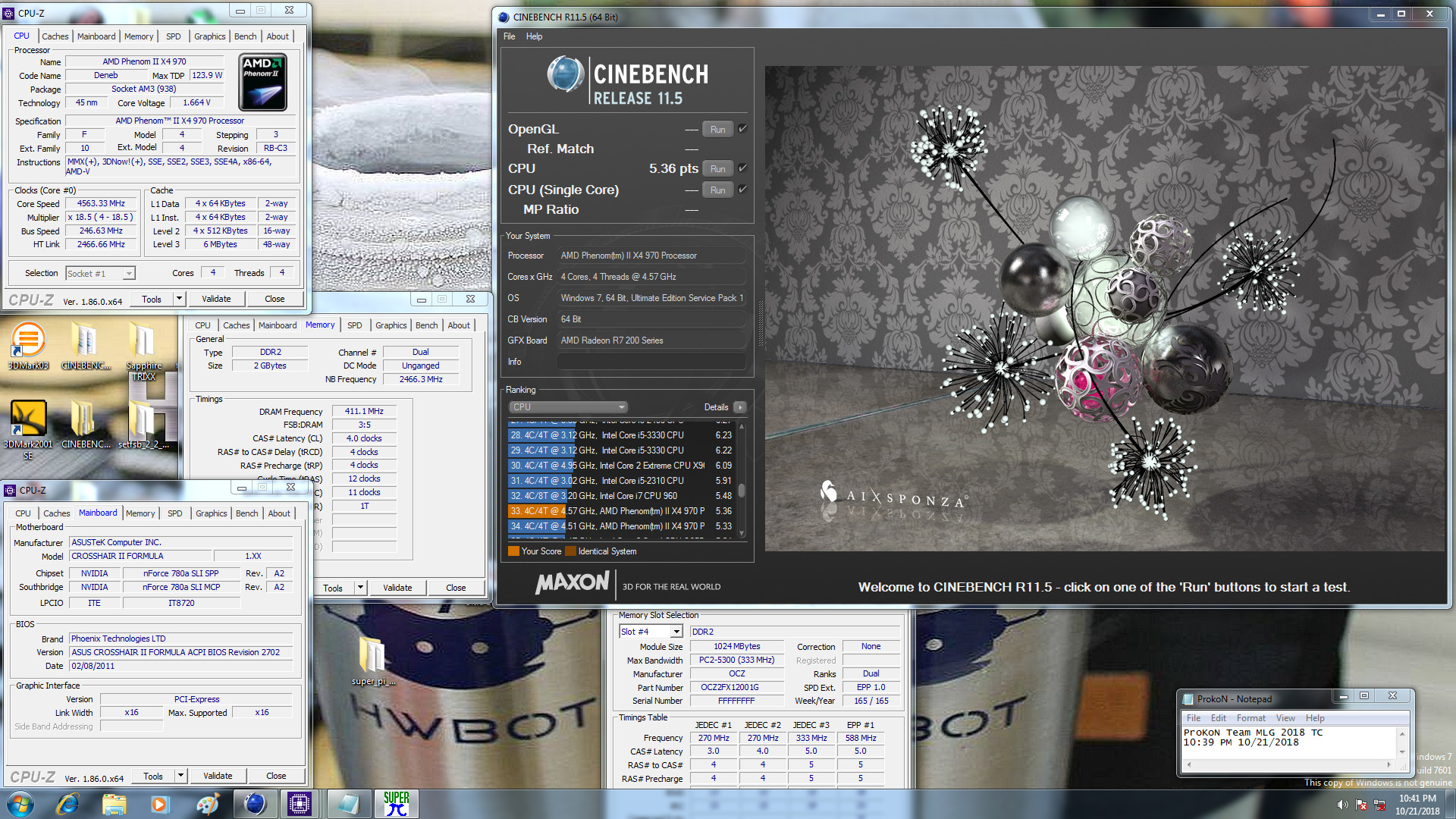1456x819 pixels.
Task: Open the File menu in Cinebench
Action: pyautogui.click(x=509, y=36)
